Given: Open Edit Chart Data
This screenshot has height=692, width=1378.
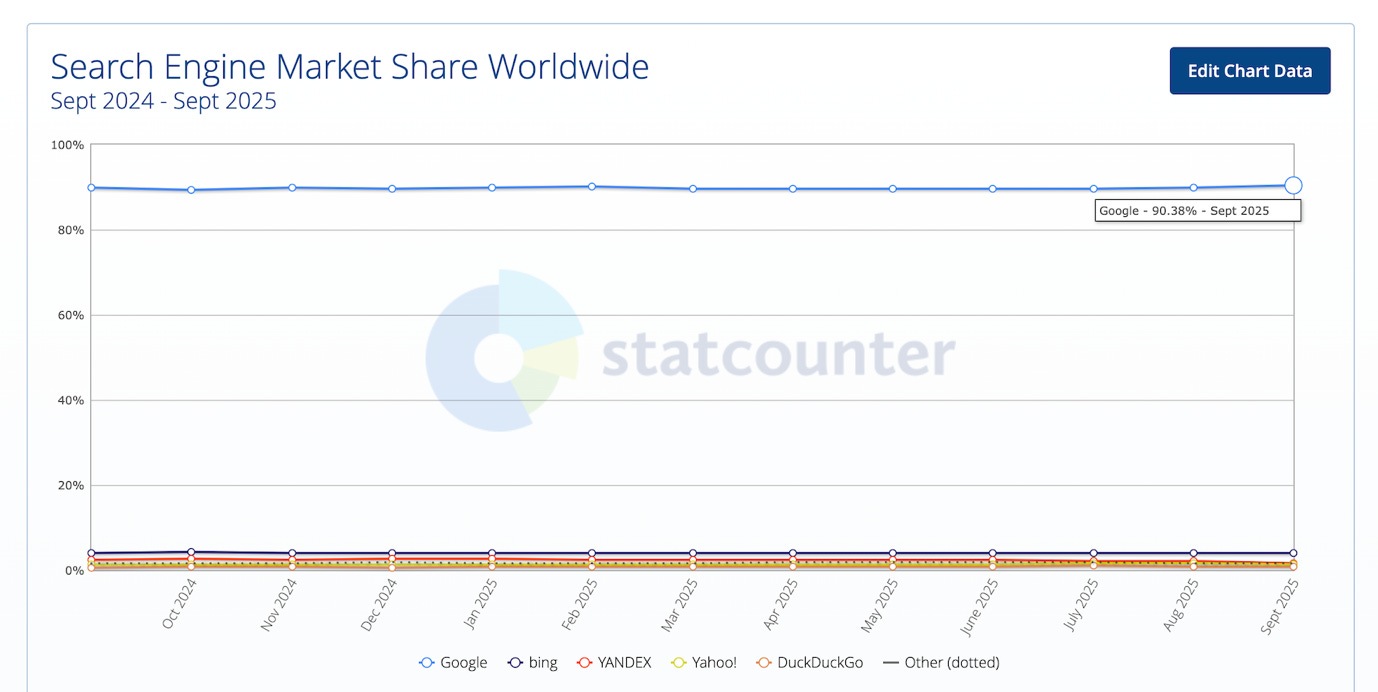Looking at the screenshot, I should pos(1249,70).
